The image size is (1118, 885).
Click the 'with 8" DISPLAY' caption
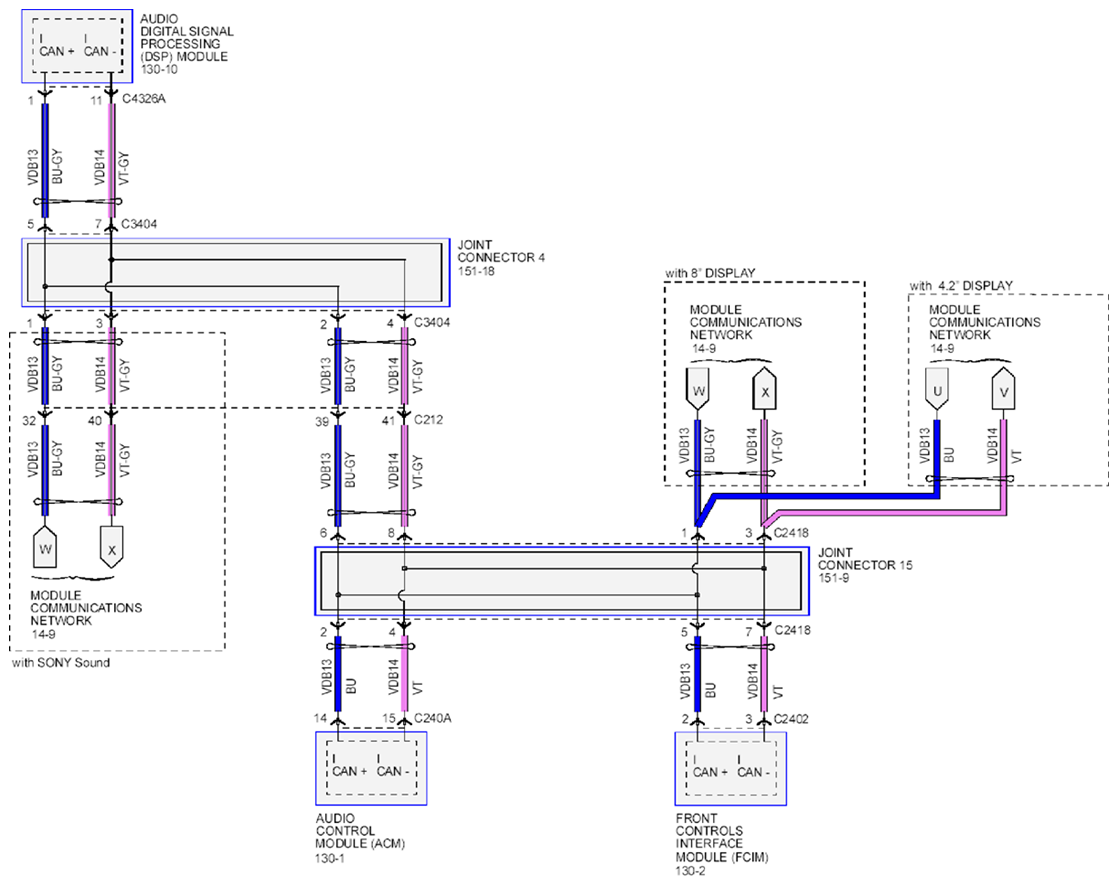coord(710,273)
